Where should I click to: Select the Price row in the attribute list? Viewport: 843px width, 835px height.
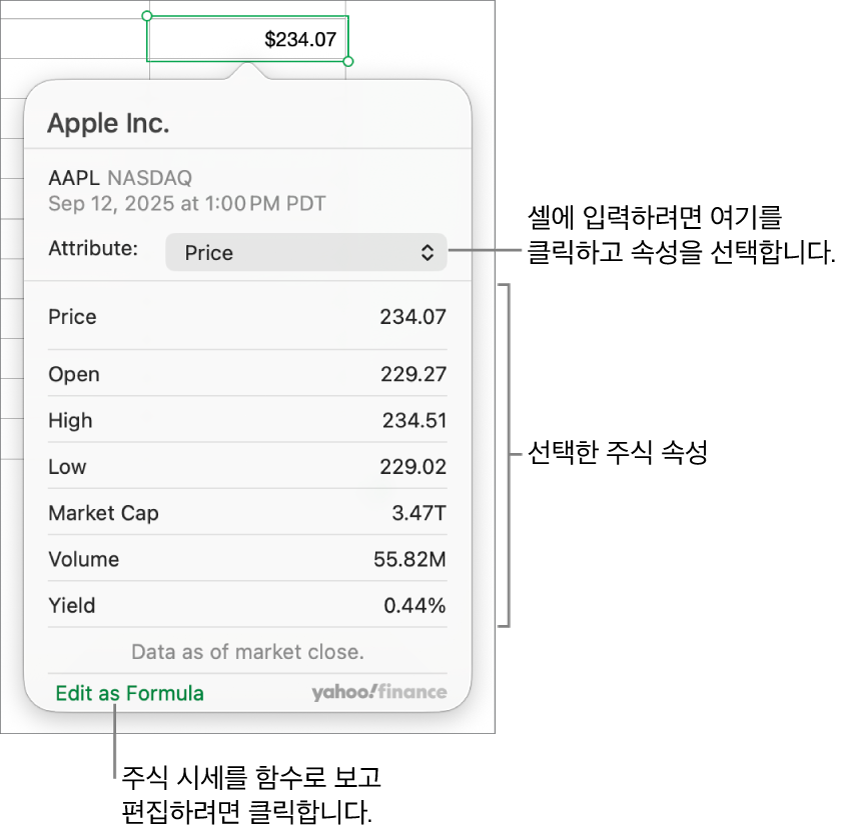(x=247, y=317)
